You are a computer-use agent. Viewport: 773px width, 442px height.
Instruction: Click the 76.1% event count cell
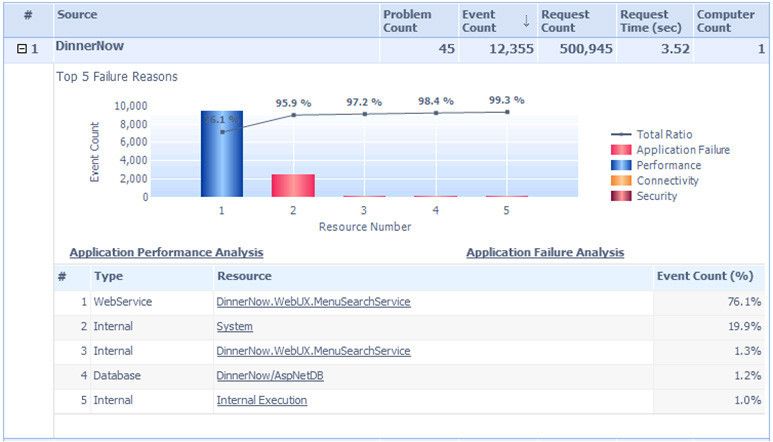coord(708,302)
